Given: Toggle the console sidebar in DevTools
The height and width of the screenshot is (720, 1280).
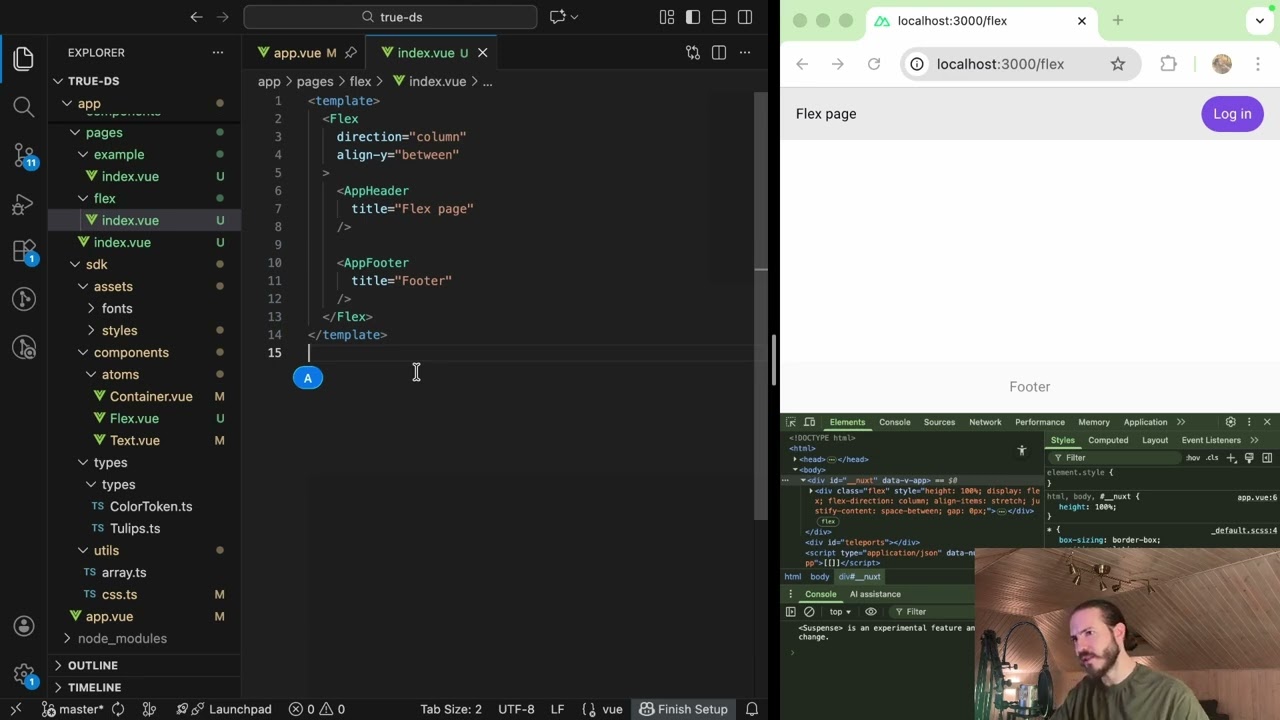Looking at the screenshot, I should coord(791,612).
